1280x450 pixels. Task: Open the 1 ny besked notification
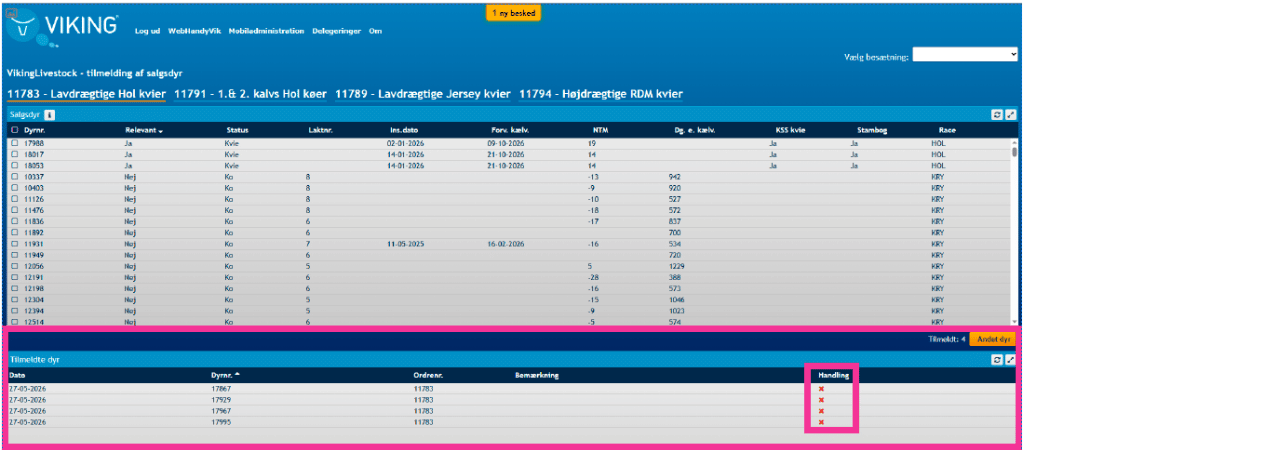point(513,13)
